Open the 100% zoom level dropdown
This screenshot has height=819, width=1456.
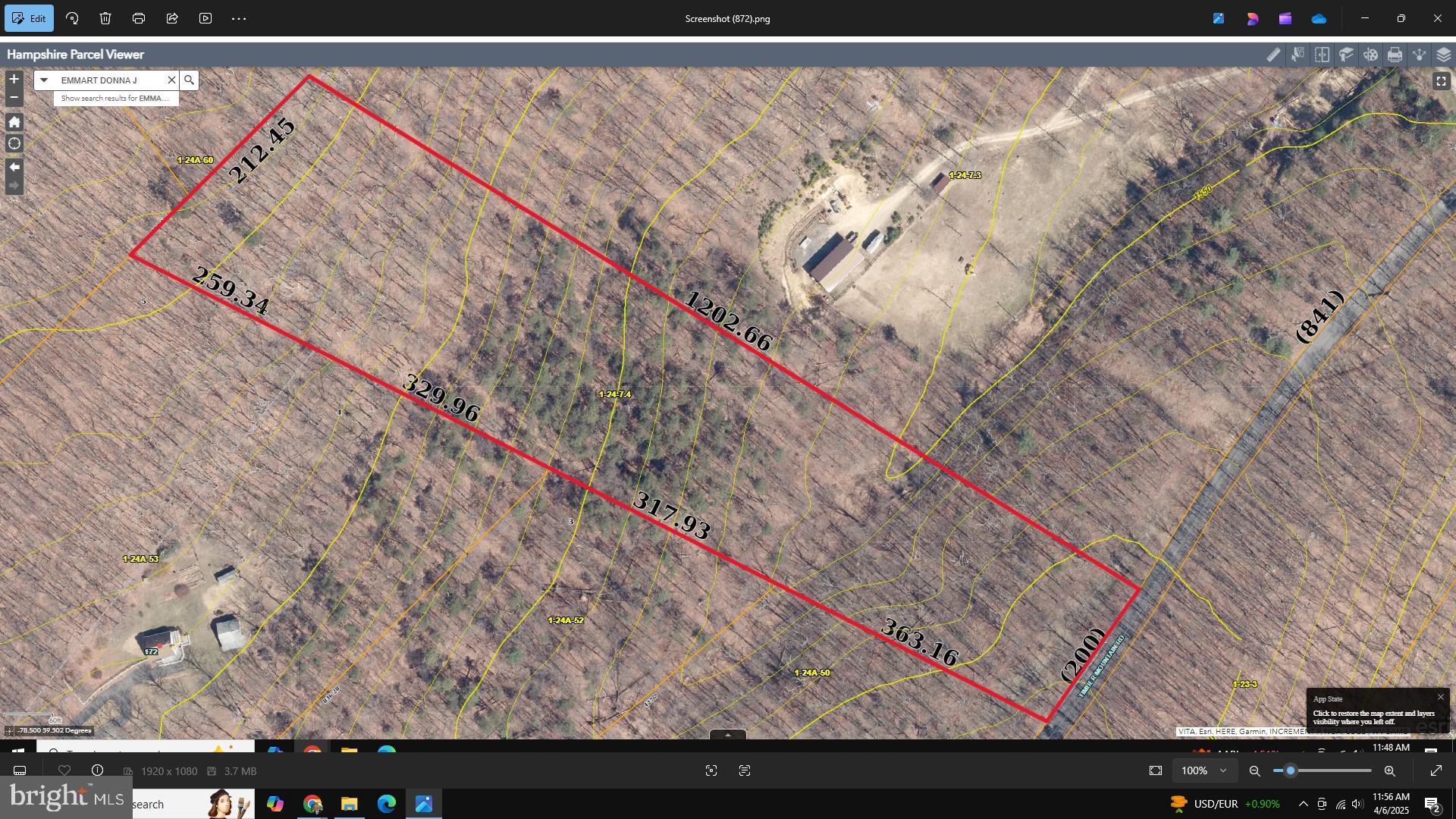coord(1203,770)
